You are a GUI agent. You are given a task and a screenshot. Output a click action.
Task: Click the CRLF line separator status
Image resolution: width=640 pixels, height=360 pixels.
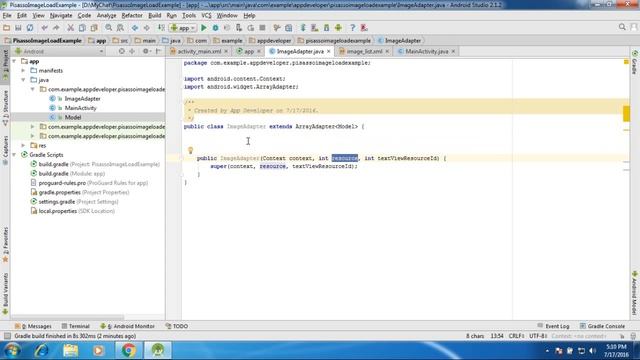pyautogui.click(x=516, y=336)
